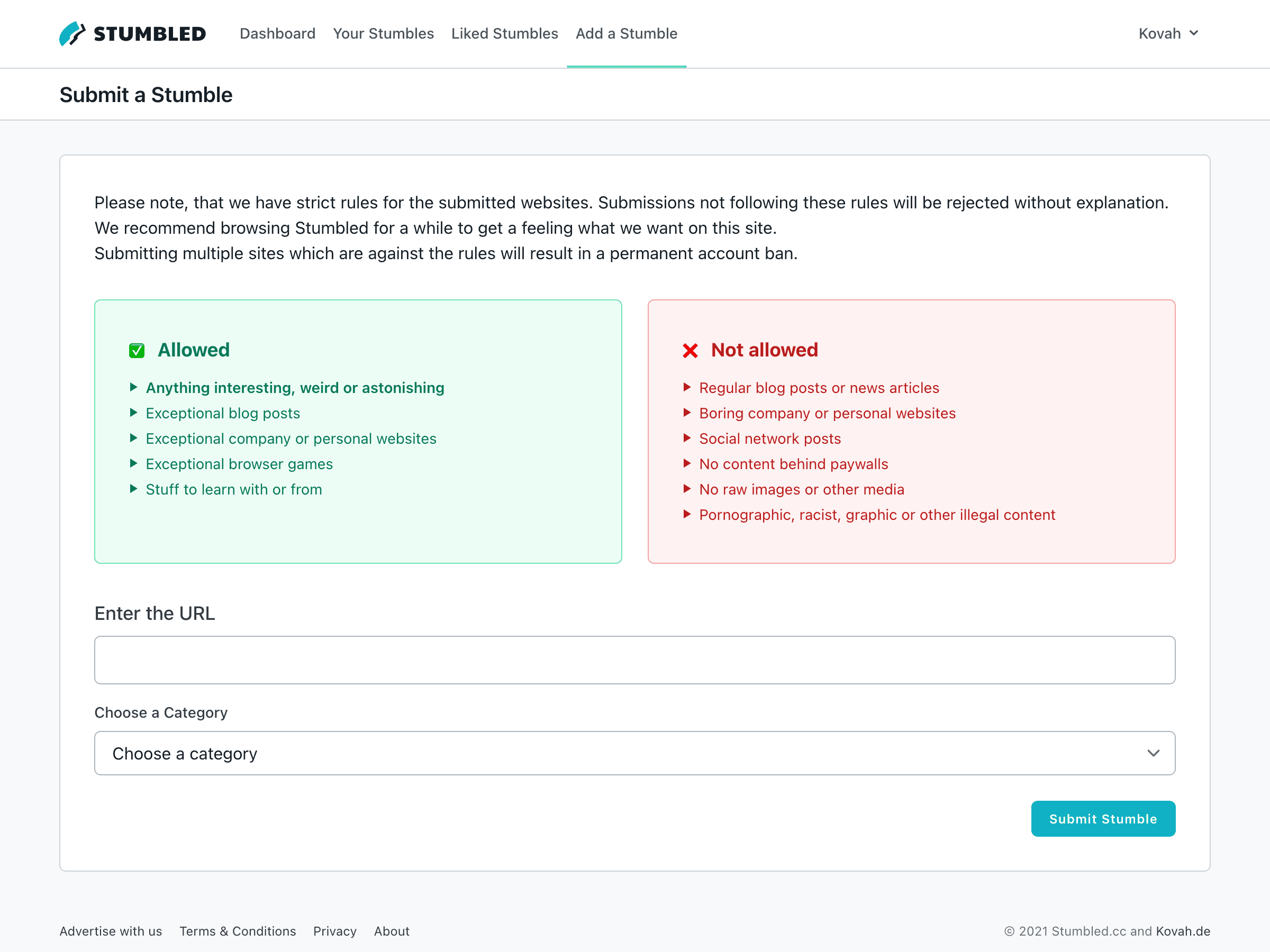Click the arrow bullet beside Exceptional blog posts
Viewport: 1270px width, 952px height.
pyautogui.click(x=134, y=413)
